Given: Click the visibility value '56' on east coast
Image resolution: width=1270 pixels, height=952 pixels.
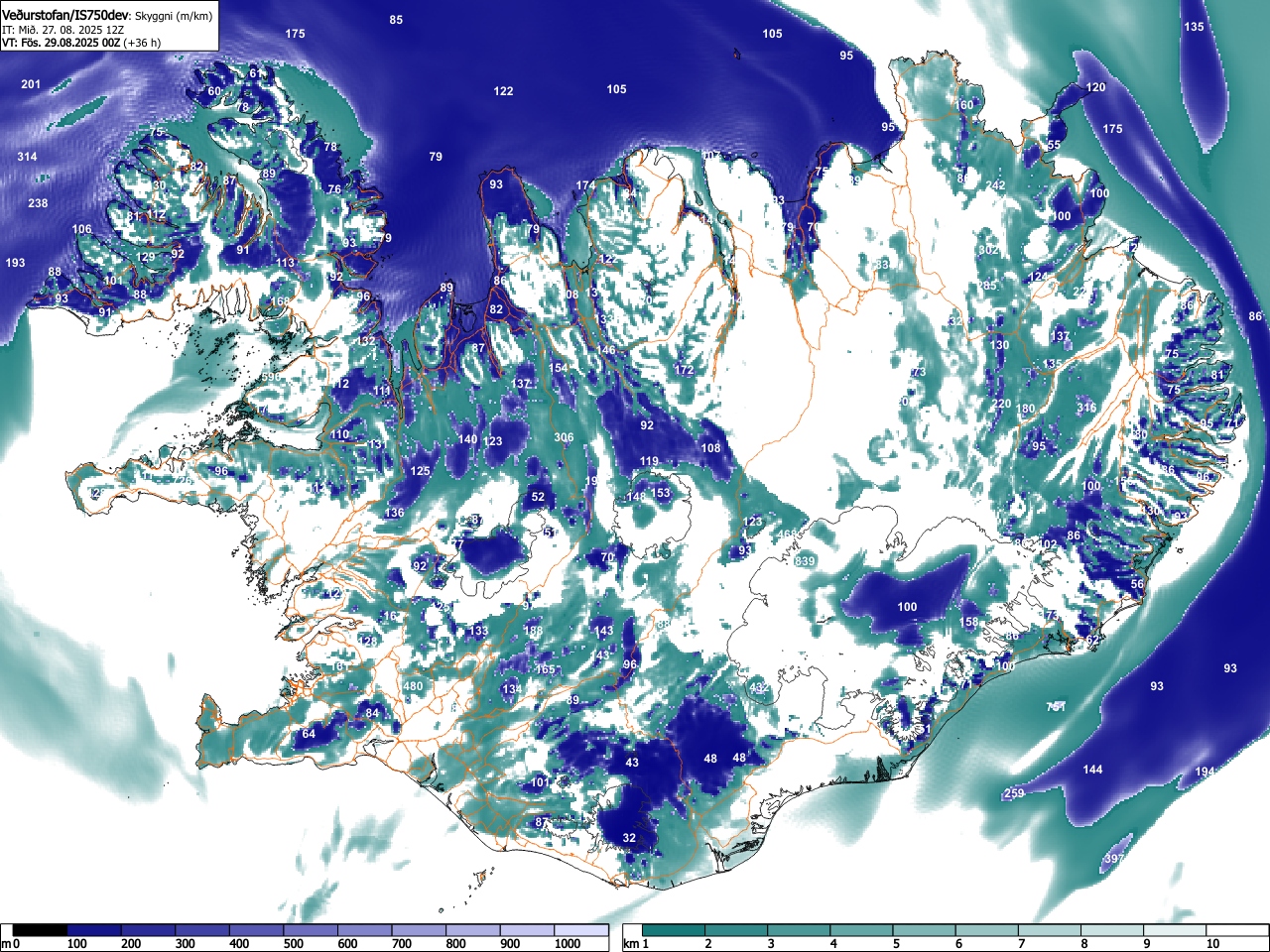Looking at the screenshot, I should coord(1137,584).
